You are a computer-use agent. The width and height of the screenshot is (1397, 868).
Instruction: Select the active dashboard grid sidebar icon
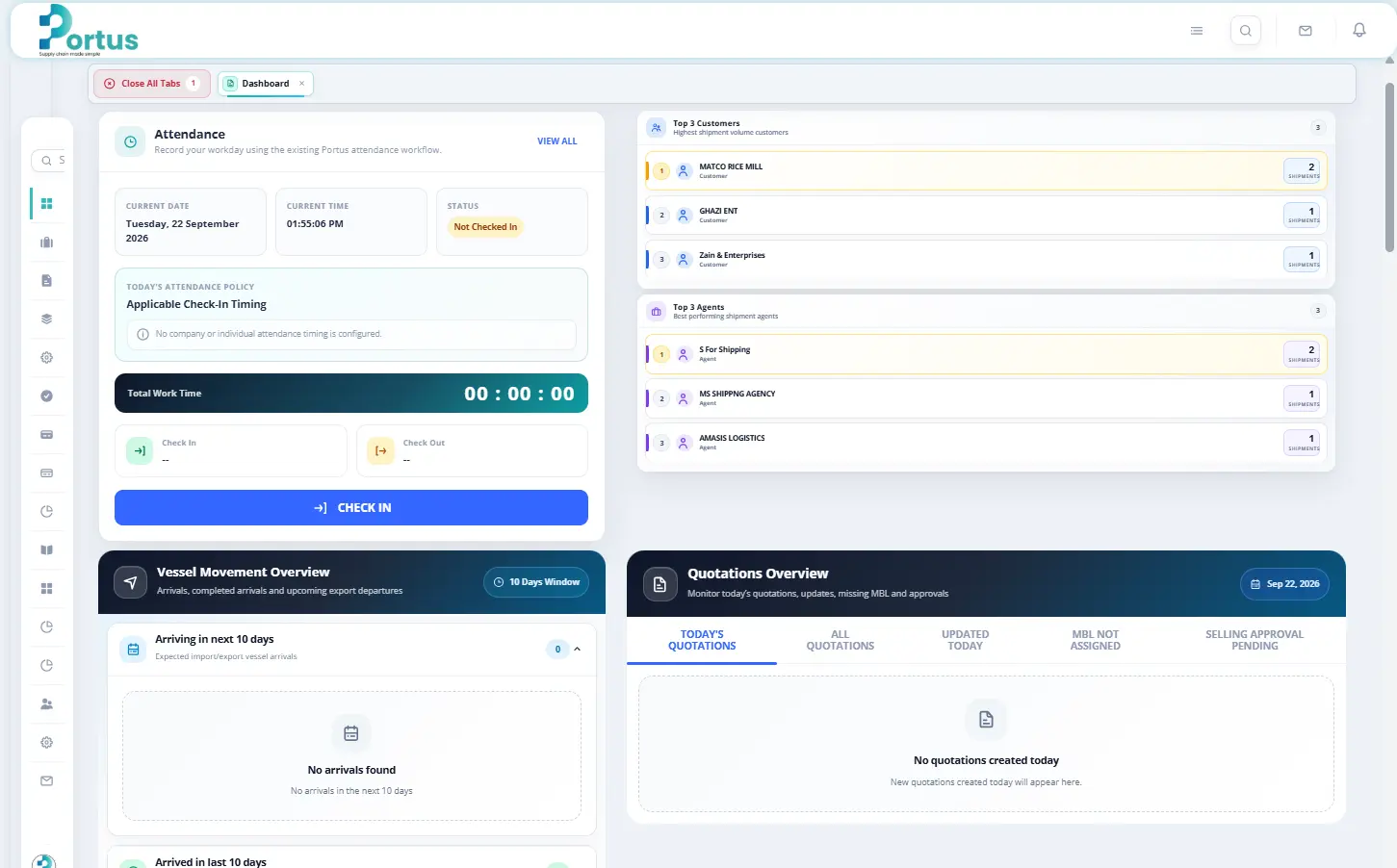(x=46, y=204)
